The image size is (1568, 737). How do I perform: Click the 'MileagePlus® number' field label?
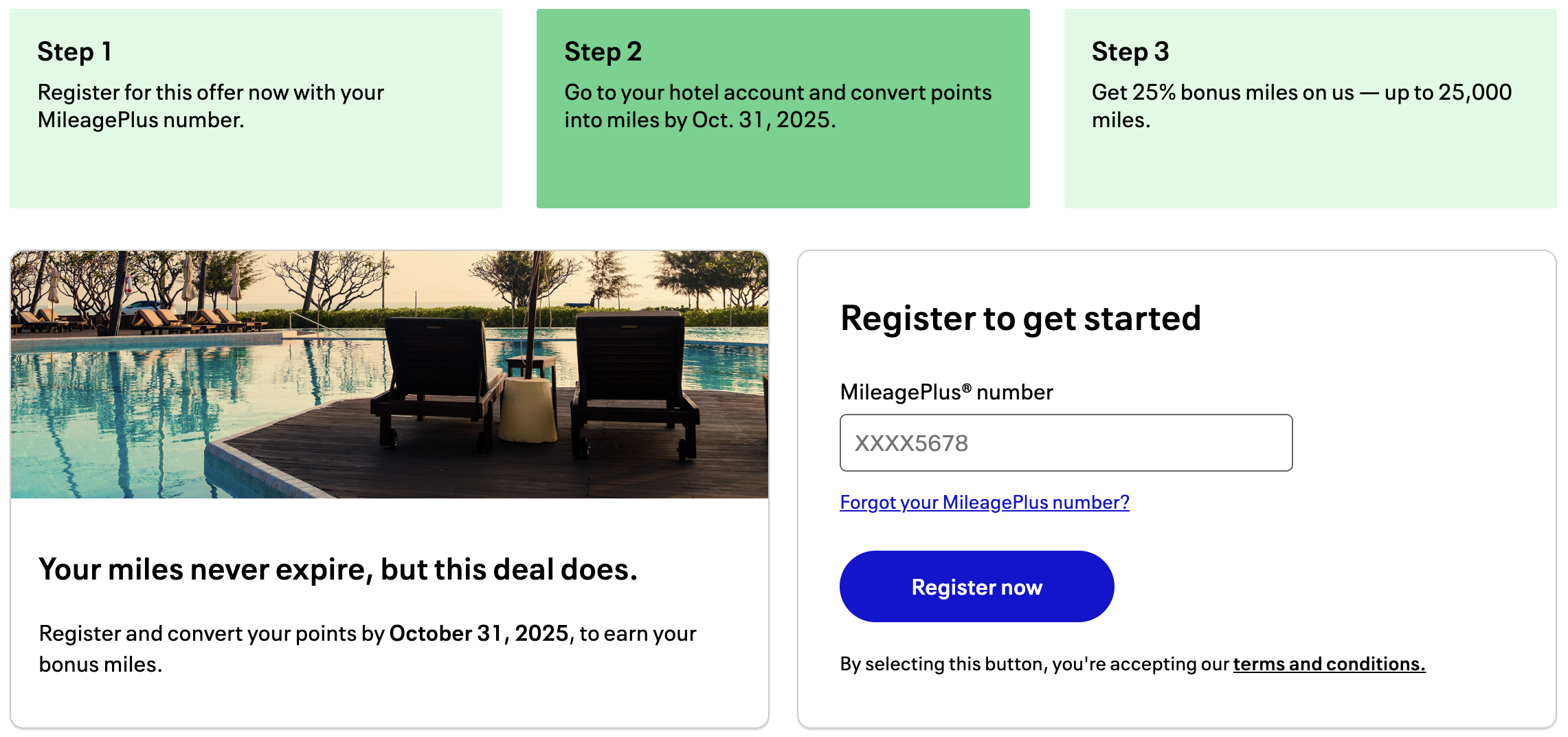(x=945, y=392)
